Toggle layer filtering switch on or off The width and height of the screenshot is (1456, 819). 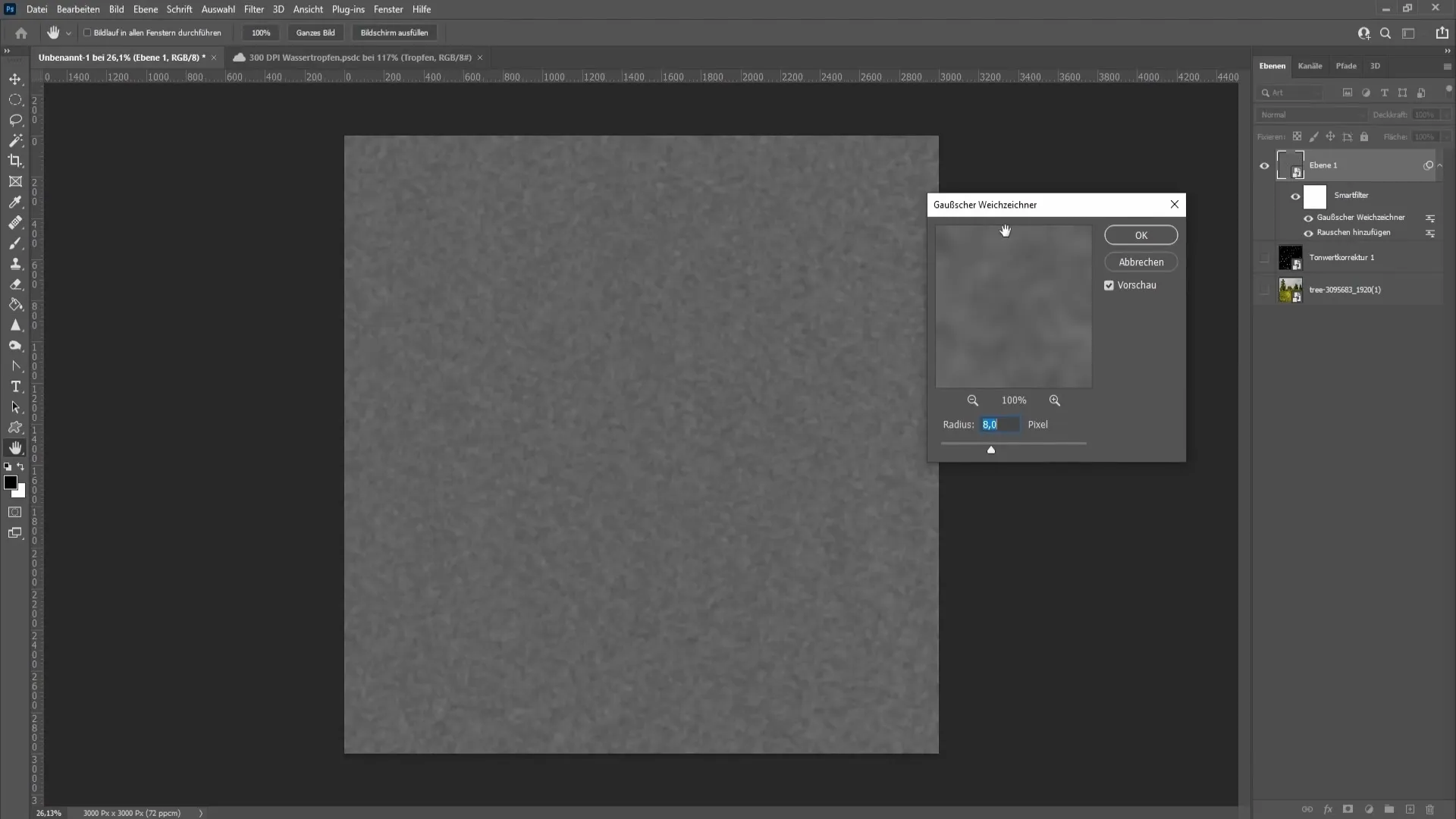[x=1448, y=89]
